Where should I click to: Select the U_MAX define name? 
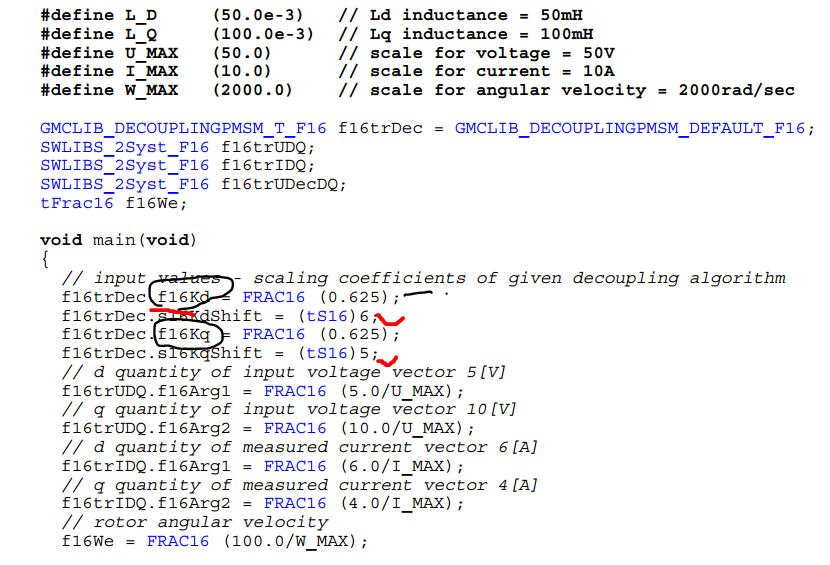pyautogui.click(x=151, y=53)
